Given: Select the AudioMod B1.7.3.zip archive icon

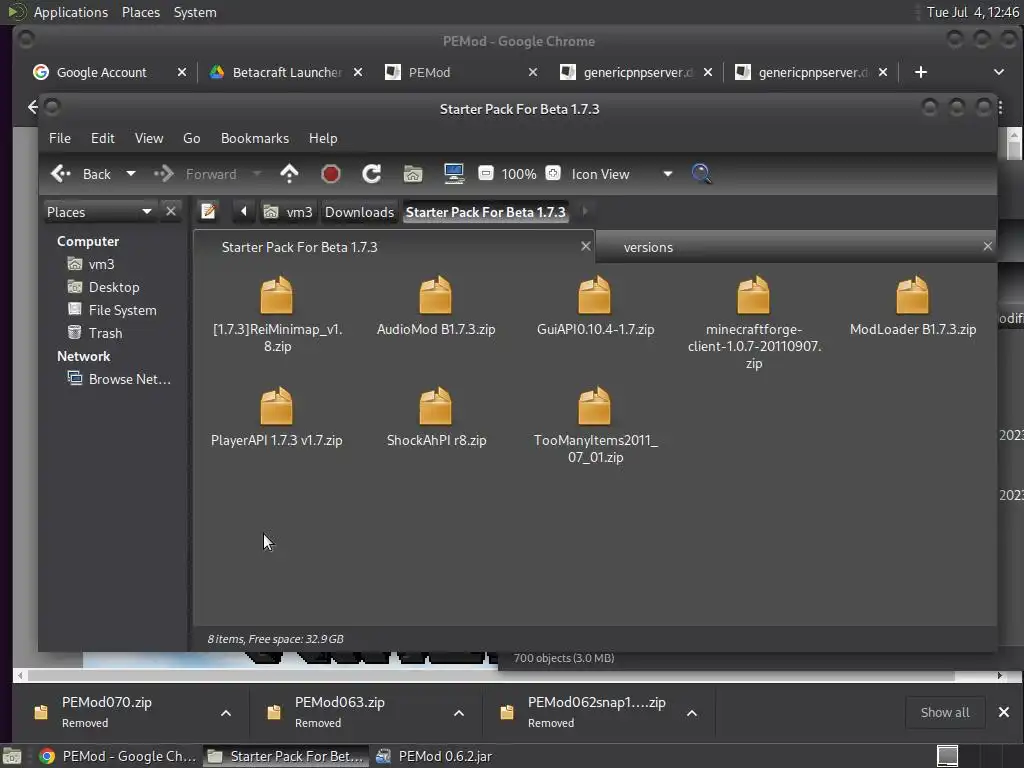Looking at the screenshot, I should point(436,295).
